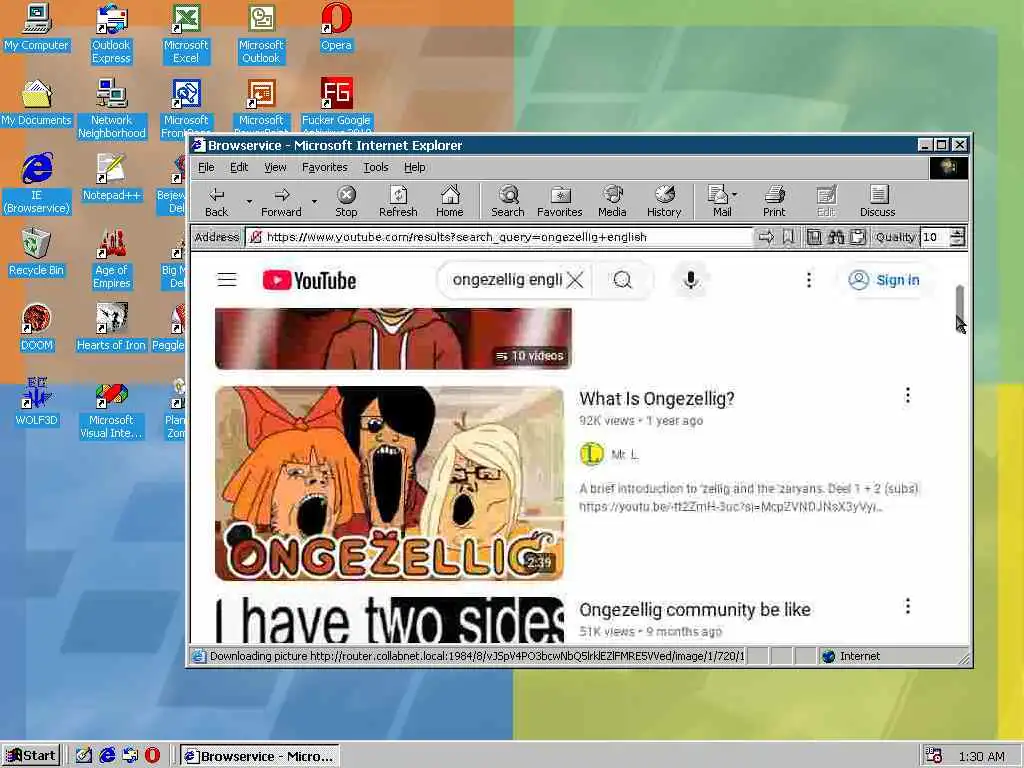Increase the Quality spinner value
Viewport: 1024px width, 768px height.
957,232
